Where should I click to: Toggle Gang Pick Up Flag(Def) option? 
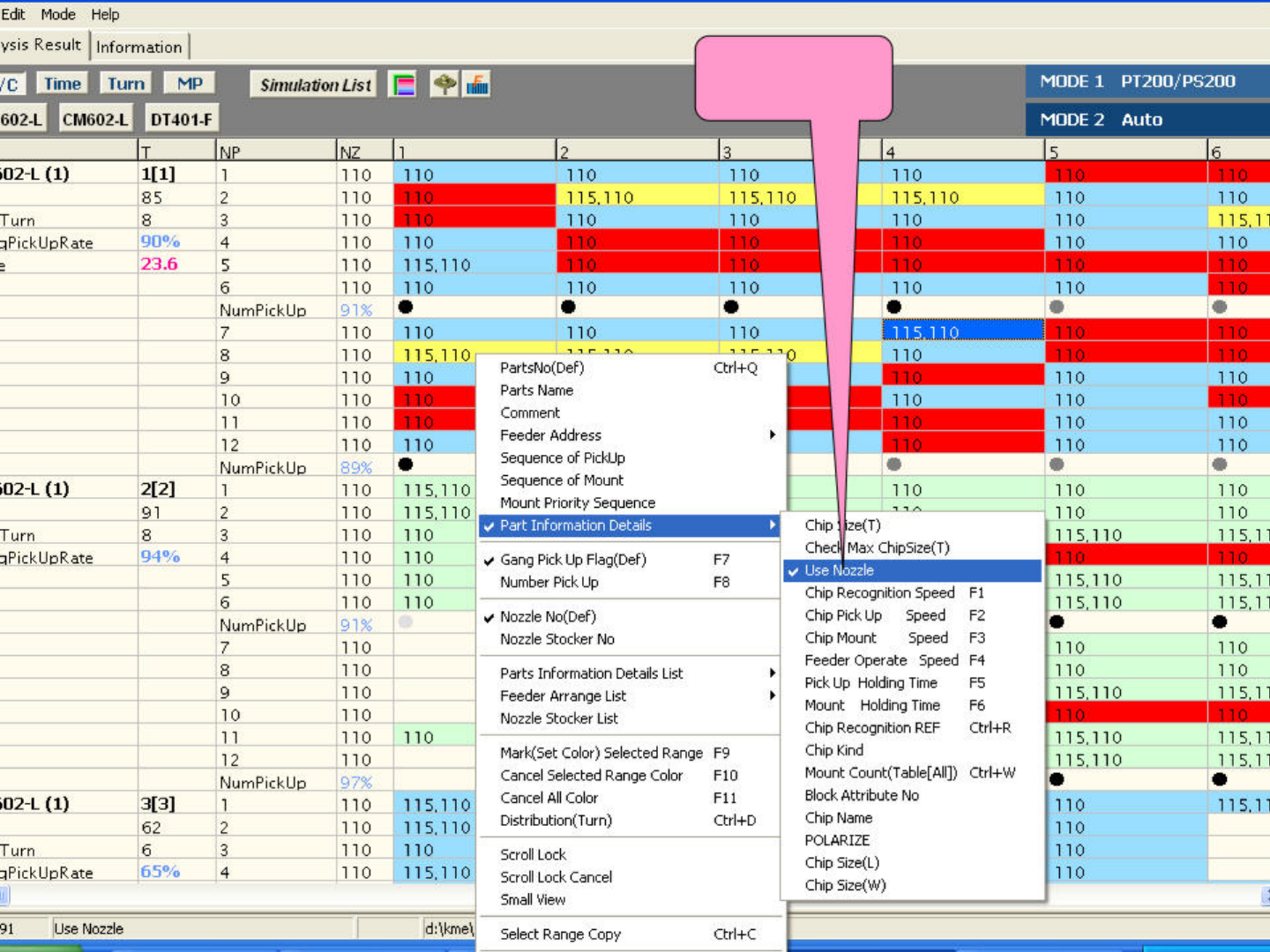click(x=573, y=560)
